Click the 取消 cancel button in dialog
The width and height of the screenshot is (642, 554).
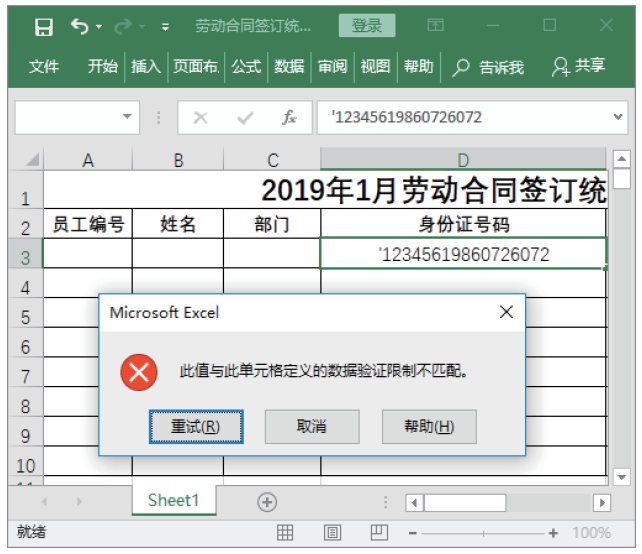[312, 427]
